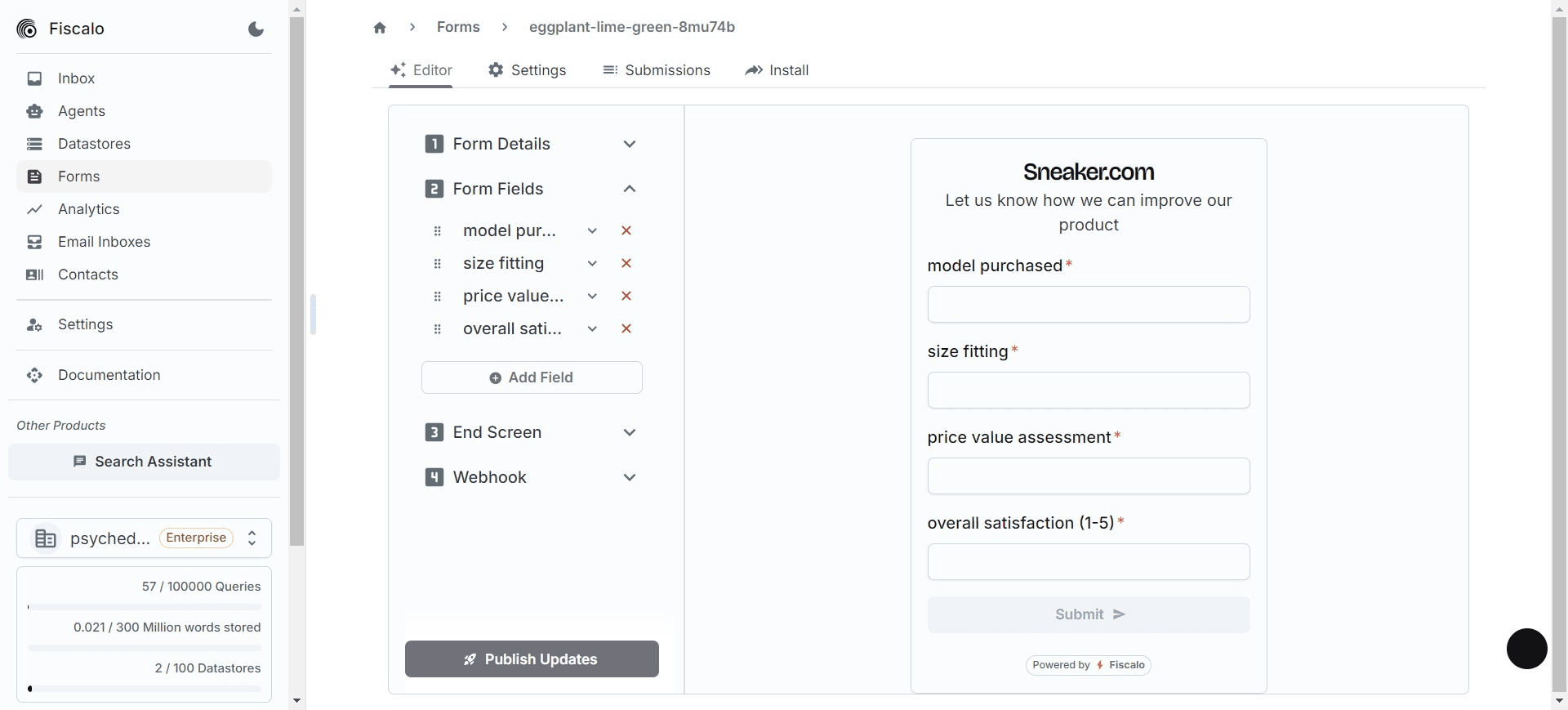The image size is (1568, 710).
Task: Expand the Form Details section
Action: point(532,144)
